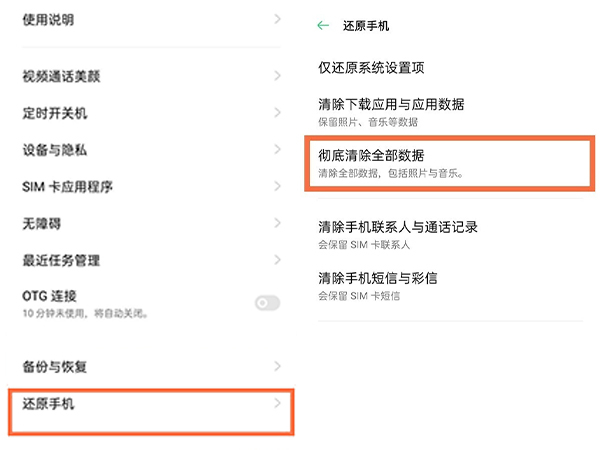Image resolution: width=600 pixels, height=450 pixels.
Task: Select 仅还原系统设置项 option
Action: pyautogui.click(x=371, y=68)
